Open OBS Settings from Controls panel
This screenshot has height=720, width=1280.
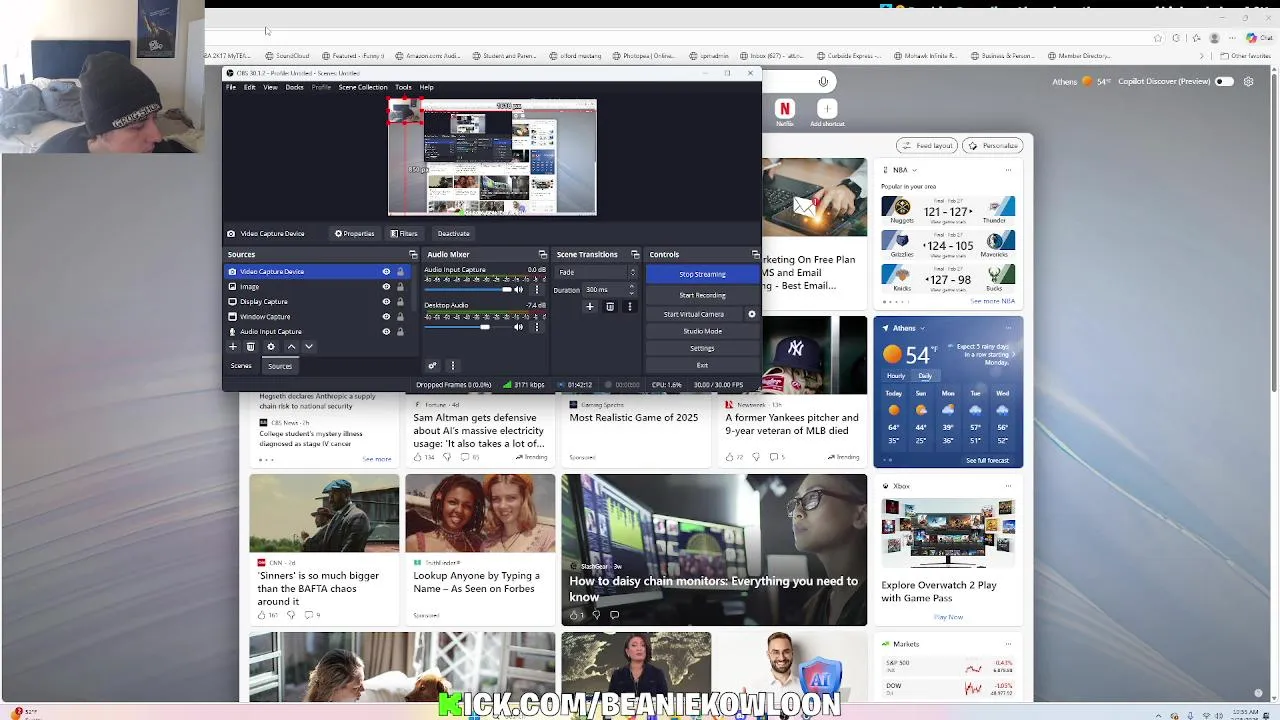tap(702, 348)
